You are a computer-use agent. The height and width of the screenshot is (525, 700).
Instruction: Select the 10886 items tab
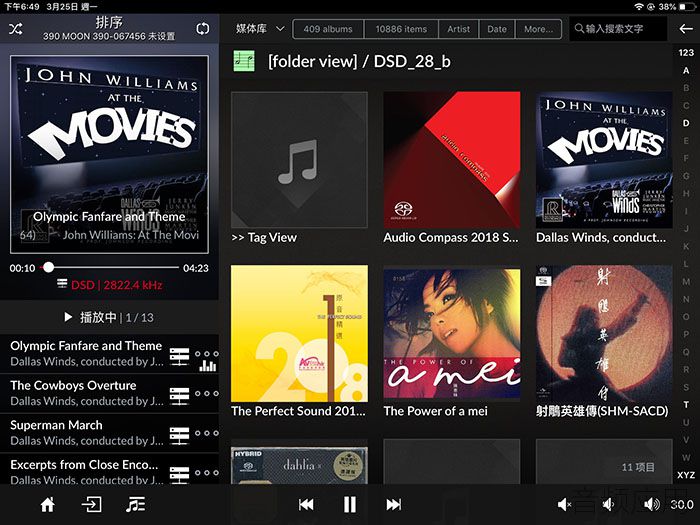point(401,29)
